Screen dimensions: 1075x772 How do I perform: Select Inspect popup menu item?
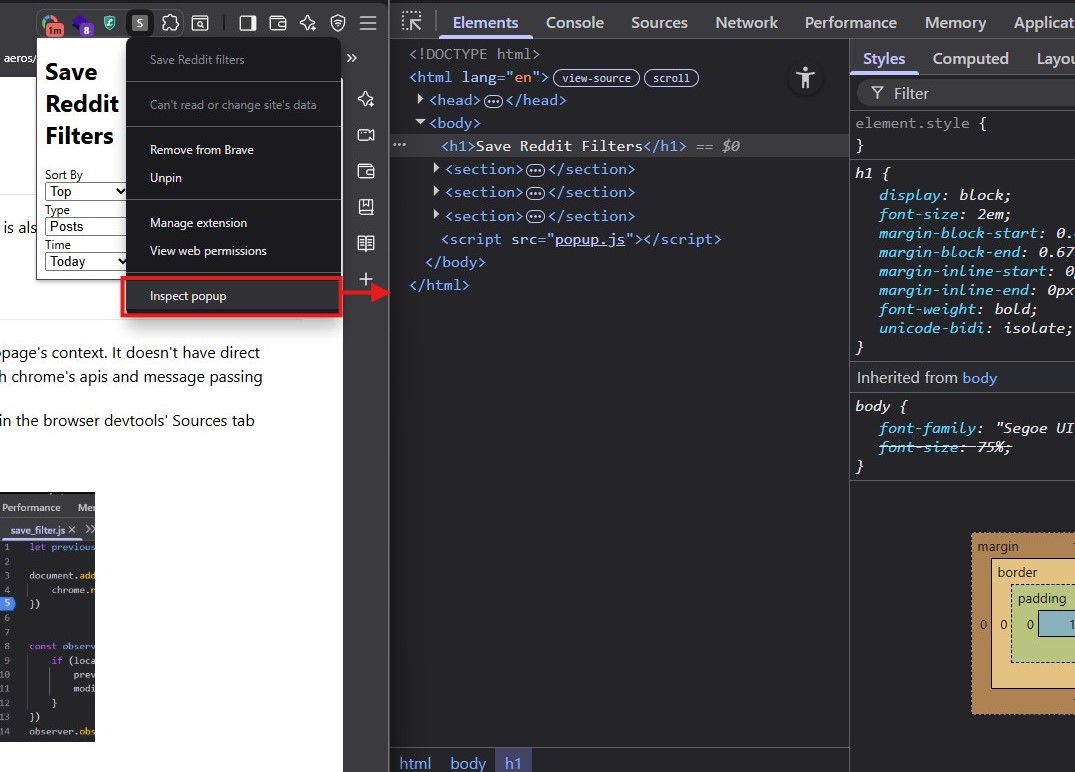pyautogui.click(x=233, y=296)
